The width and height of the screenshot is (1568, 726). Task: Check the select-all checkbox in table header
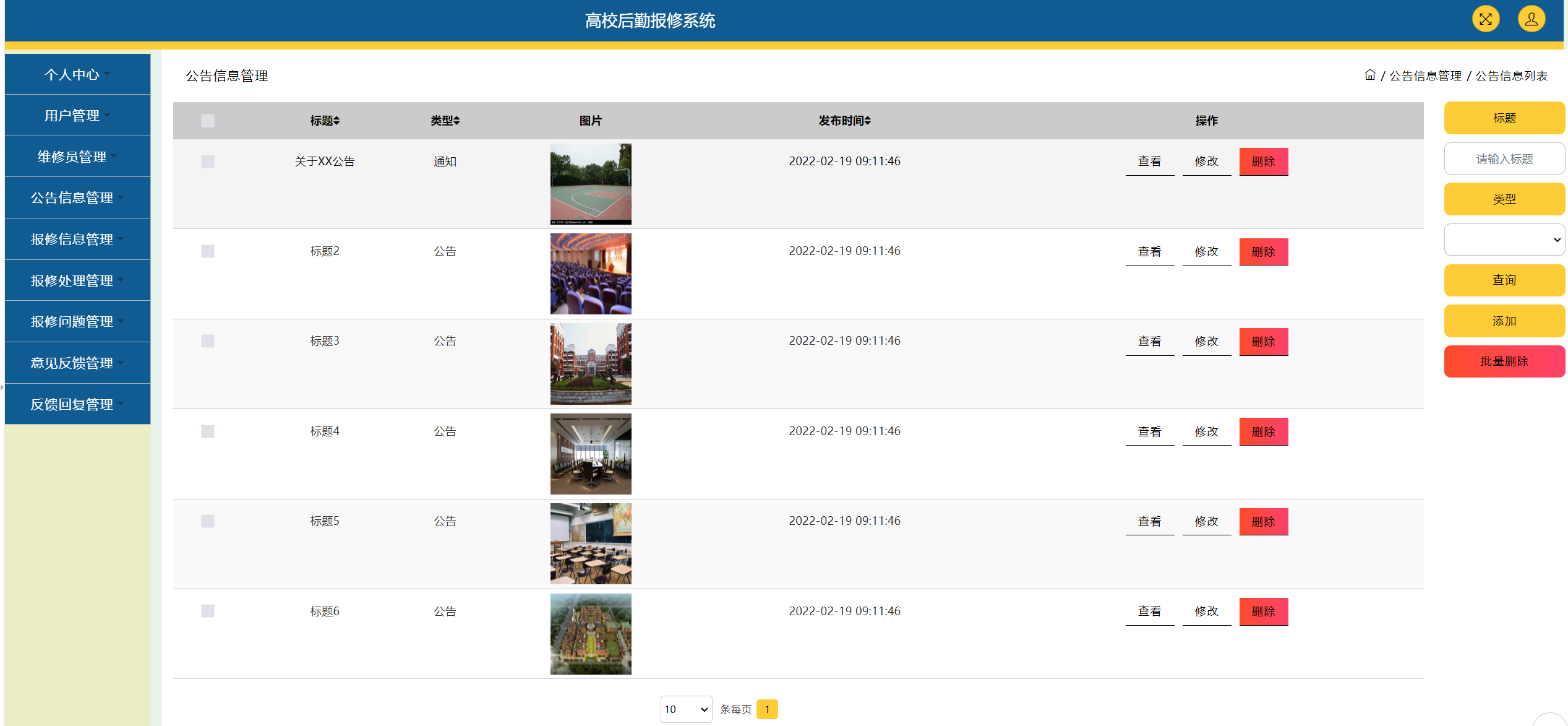(207, 121)
